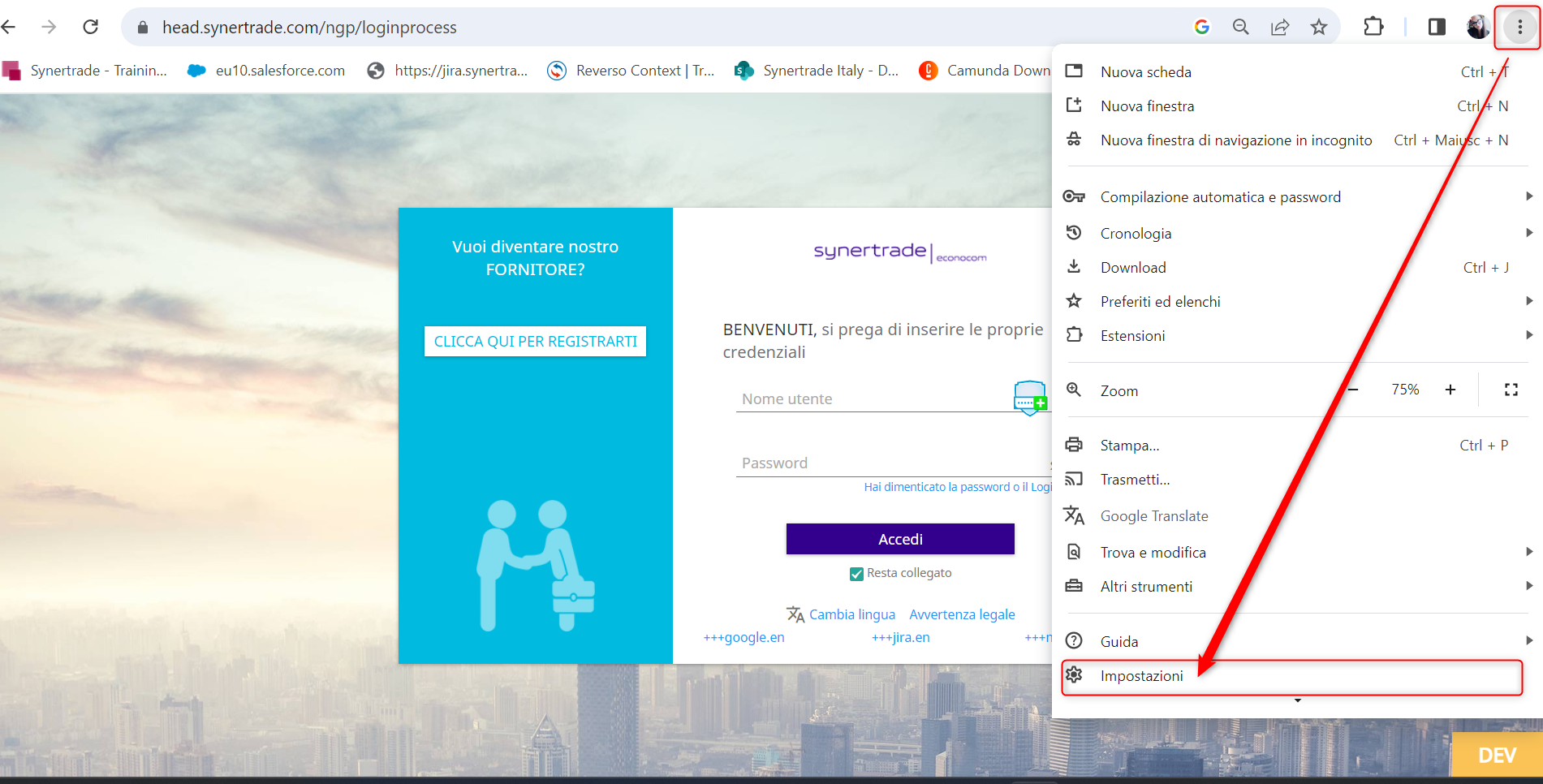Open the Chrome profile avatar
Screen dimensions: 1543x784
tap(1478, 27)
